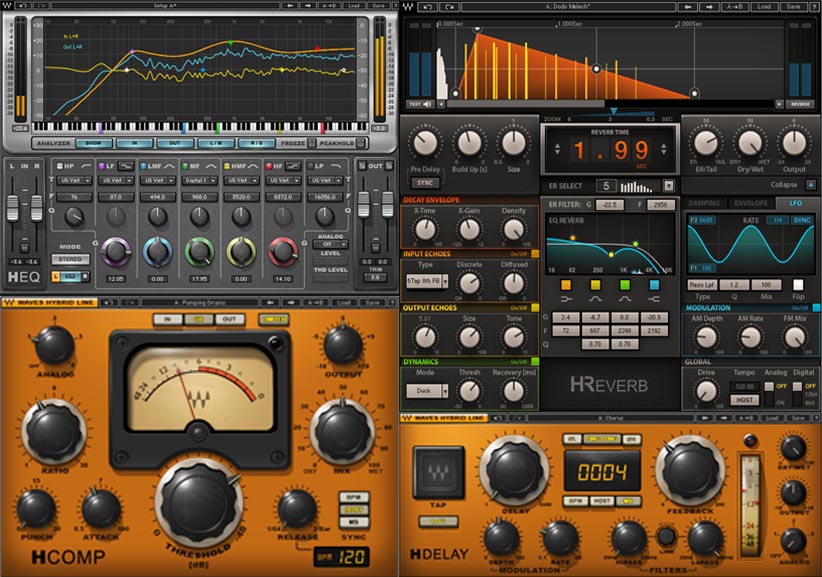Open LFO Type dropdown showing Reso Lpf
The image size is (822, 577).
pos(702,285)
